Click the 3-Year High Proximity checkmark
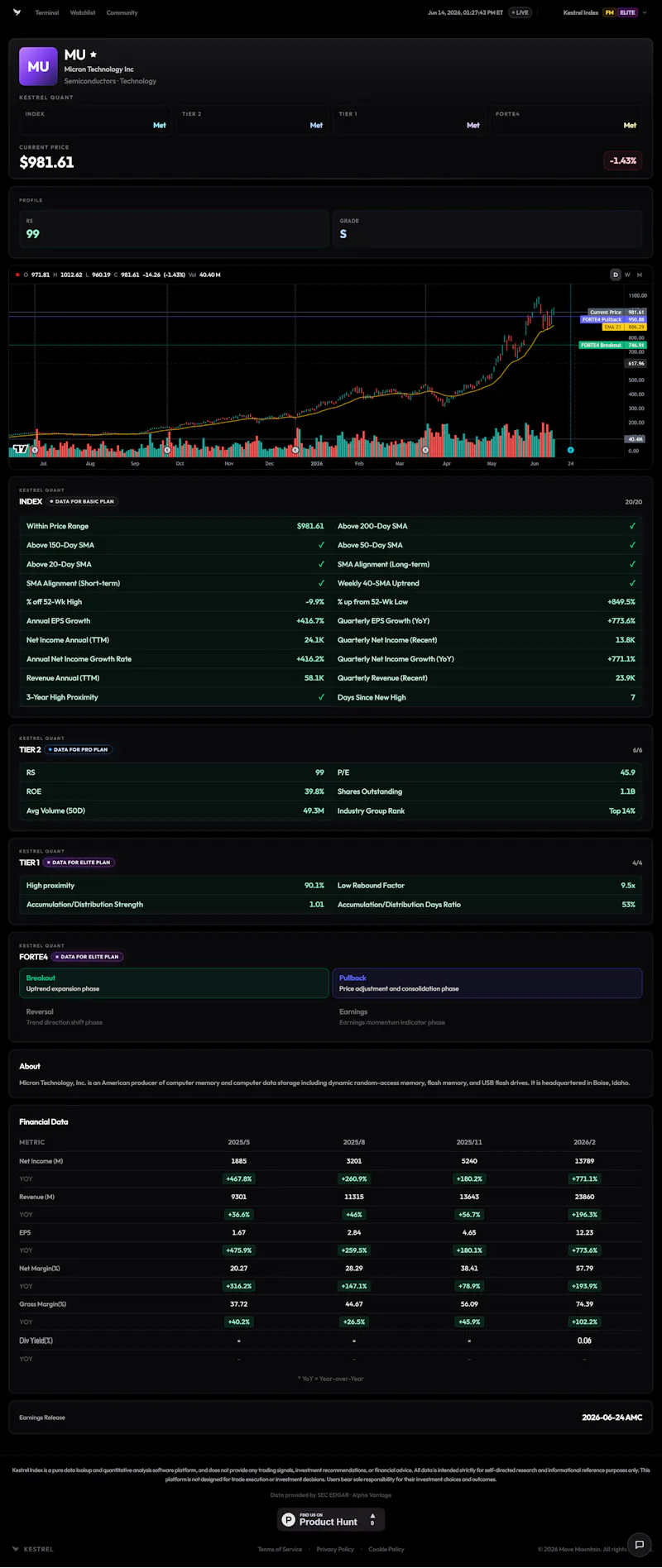Image resolution: width=662 pixels, height=1568 pixels. tap(321, 697)
